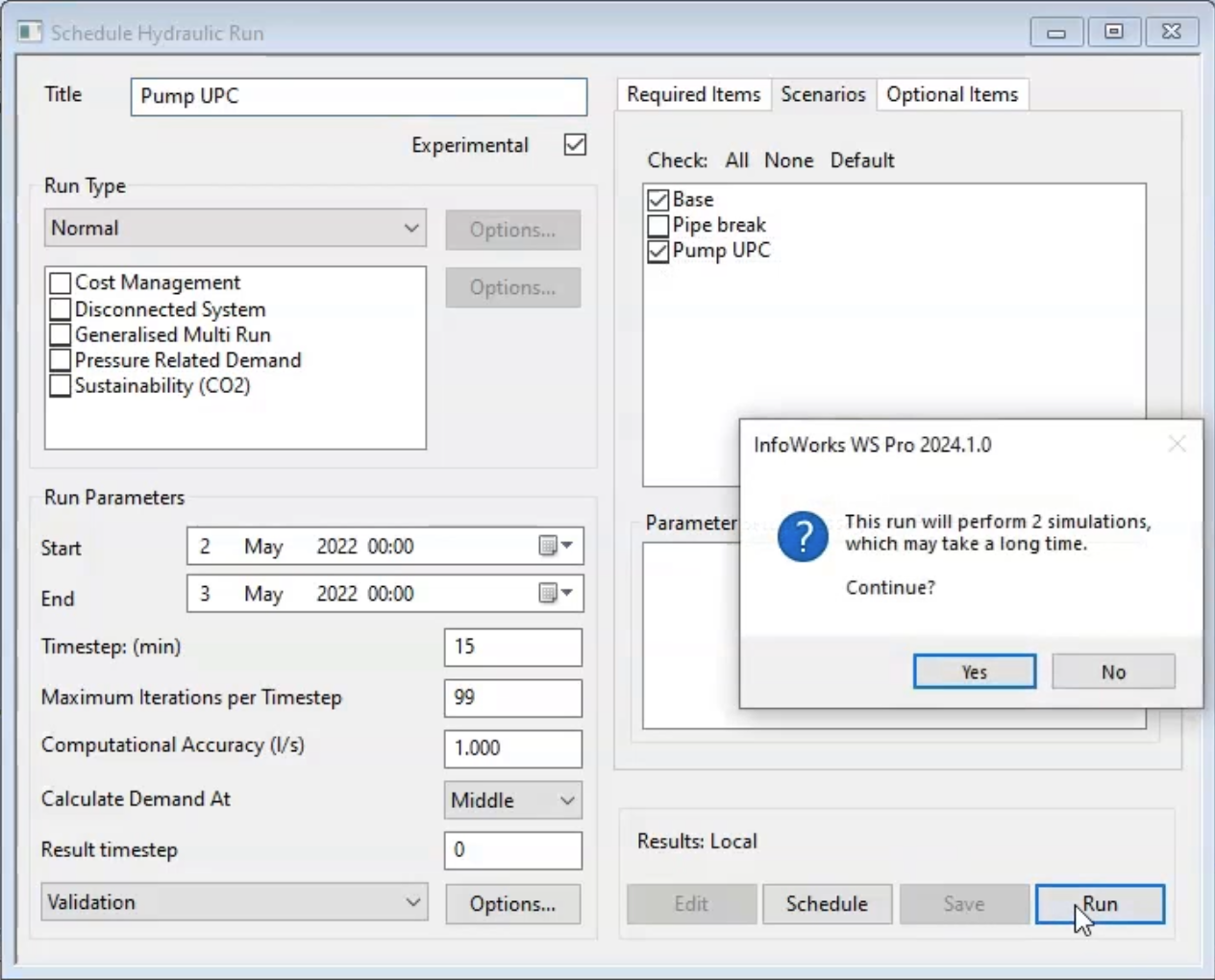
Task: Confirm with the Yes button
Action: 975,672
